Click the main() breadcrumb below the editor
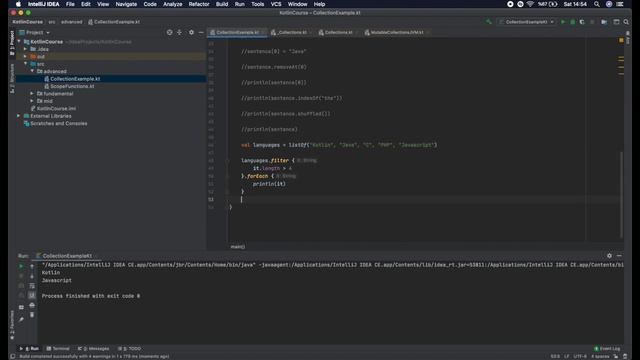The height and width of the screenshot is (360, 640). point(238,247)
